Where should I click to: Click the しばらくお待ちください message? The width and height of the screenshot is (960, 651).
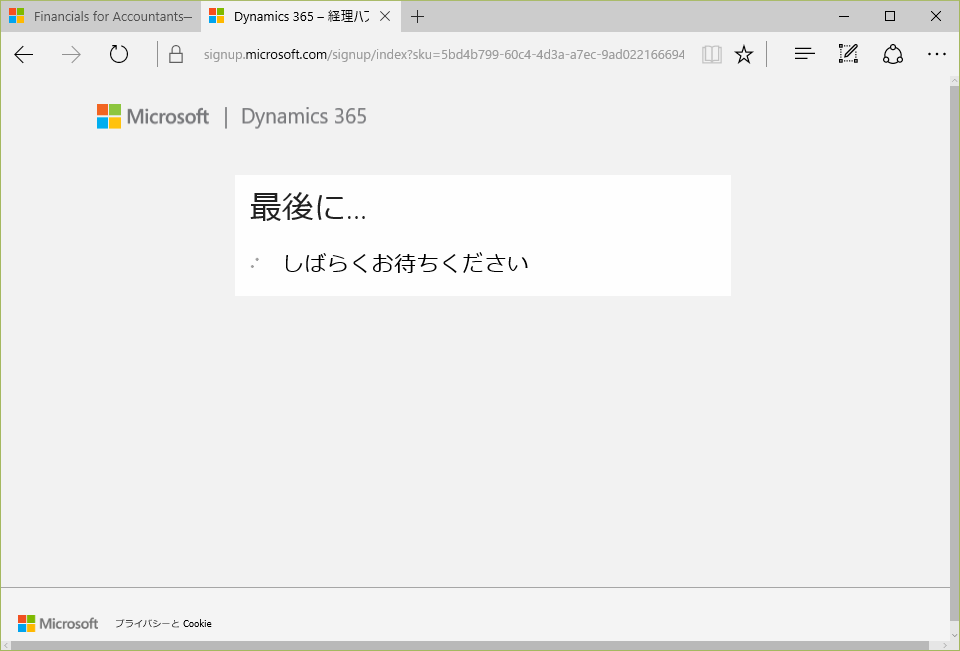click(406, 263)
